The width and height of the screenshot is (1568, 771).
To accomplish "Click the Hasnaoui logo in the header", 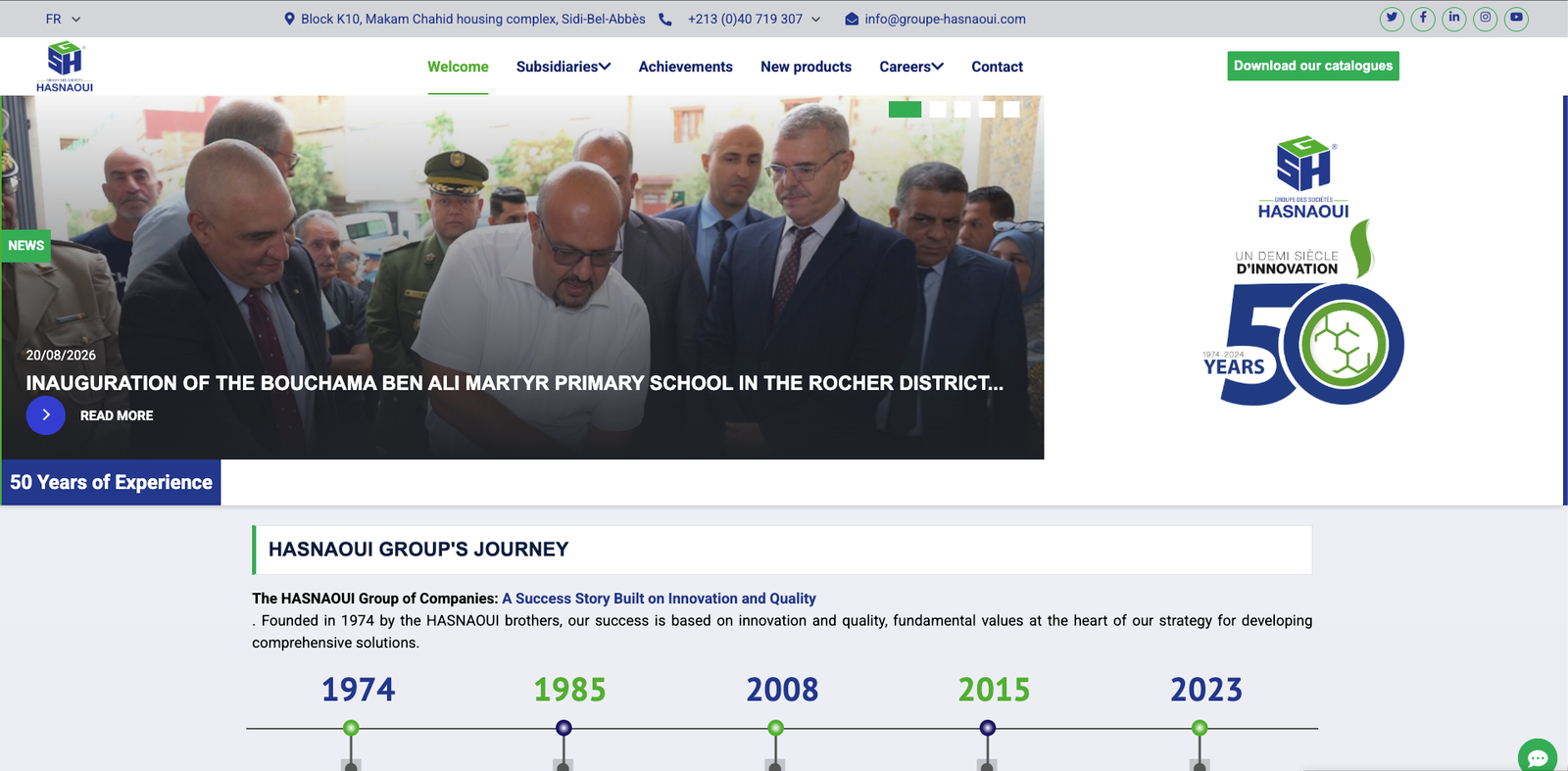I will pos(65,67).
